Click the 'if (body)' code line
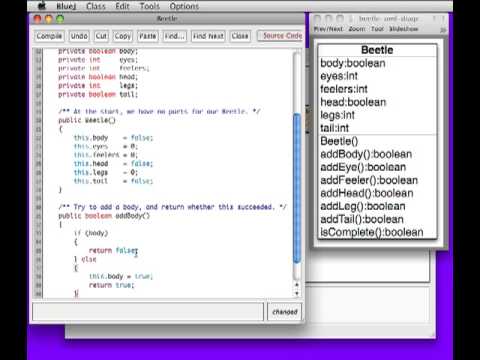Viewport: 480px width, 360px height. [91, 233]
